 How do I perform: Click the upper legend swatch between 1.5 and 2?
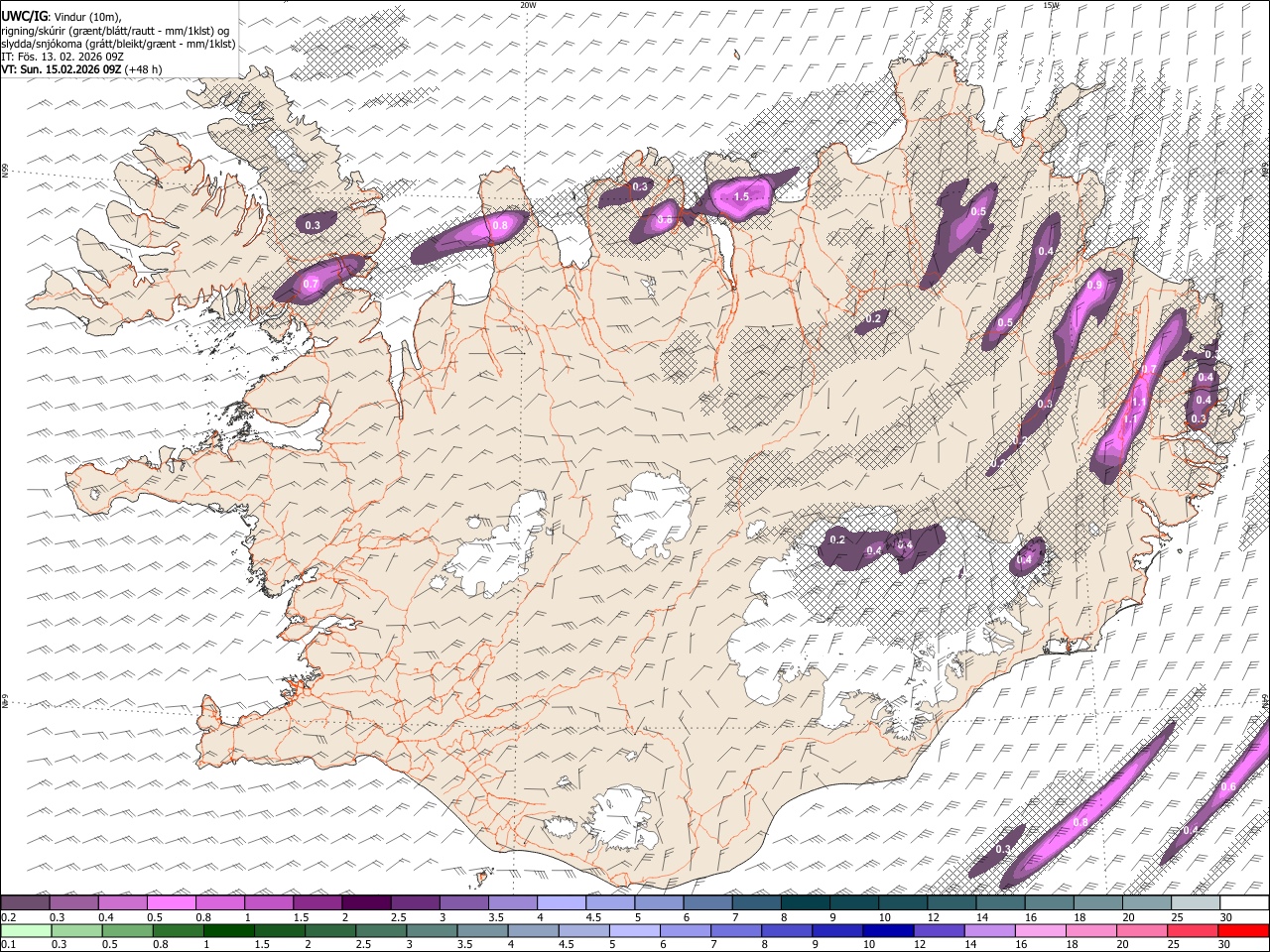[317, 903]
